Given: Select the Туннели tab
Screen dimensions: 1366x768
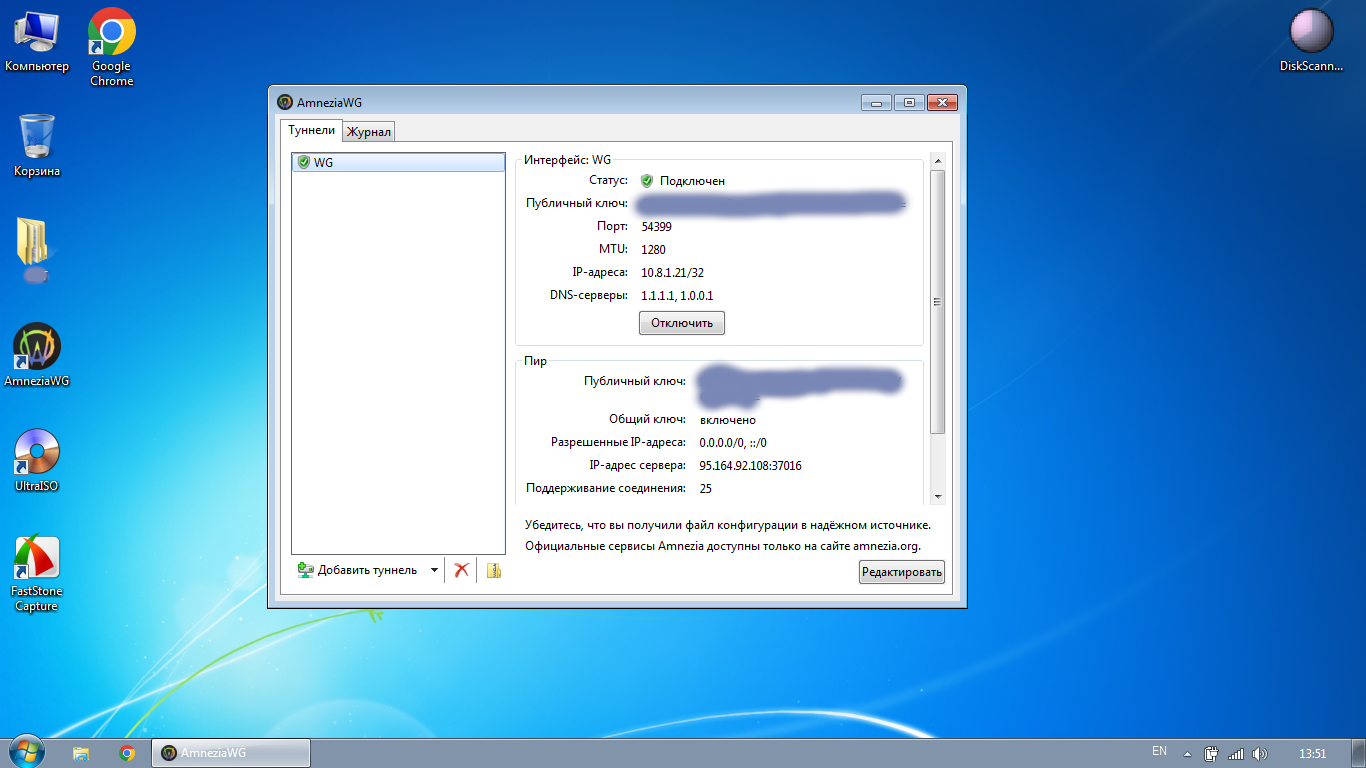Looking at the screenshot, I should point(311,130).
